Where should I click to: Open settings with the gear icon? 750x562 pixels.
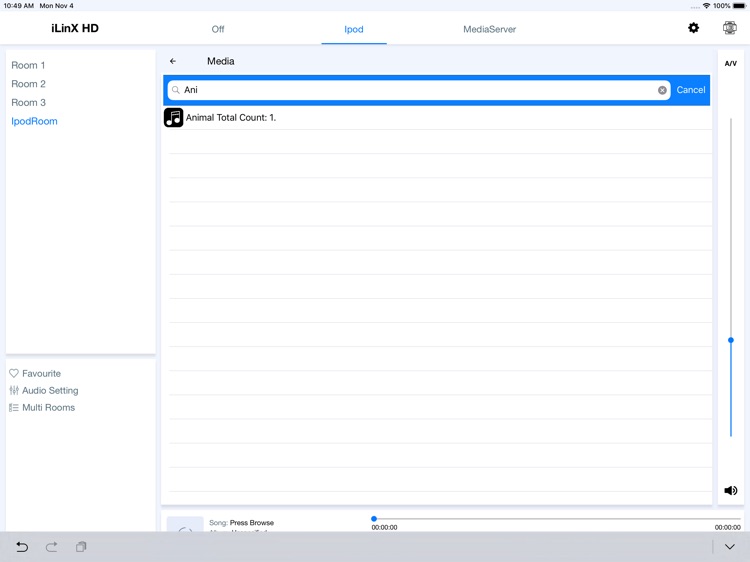[x=693, y=28]
